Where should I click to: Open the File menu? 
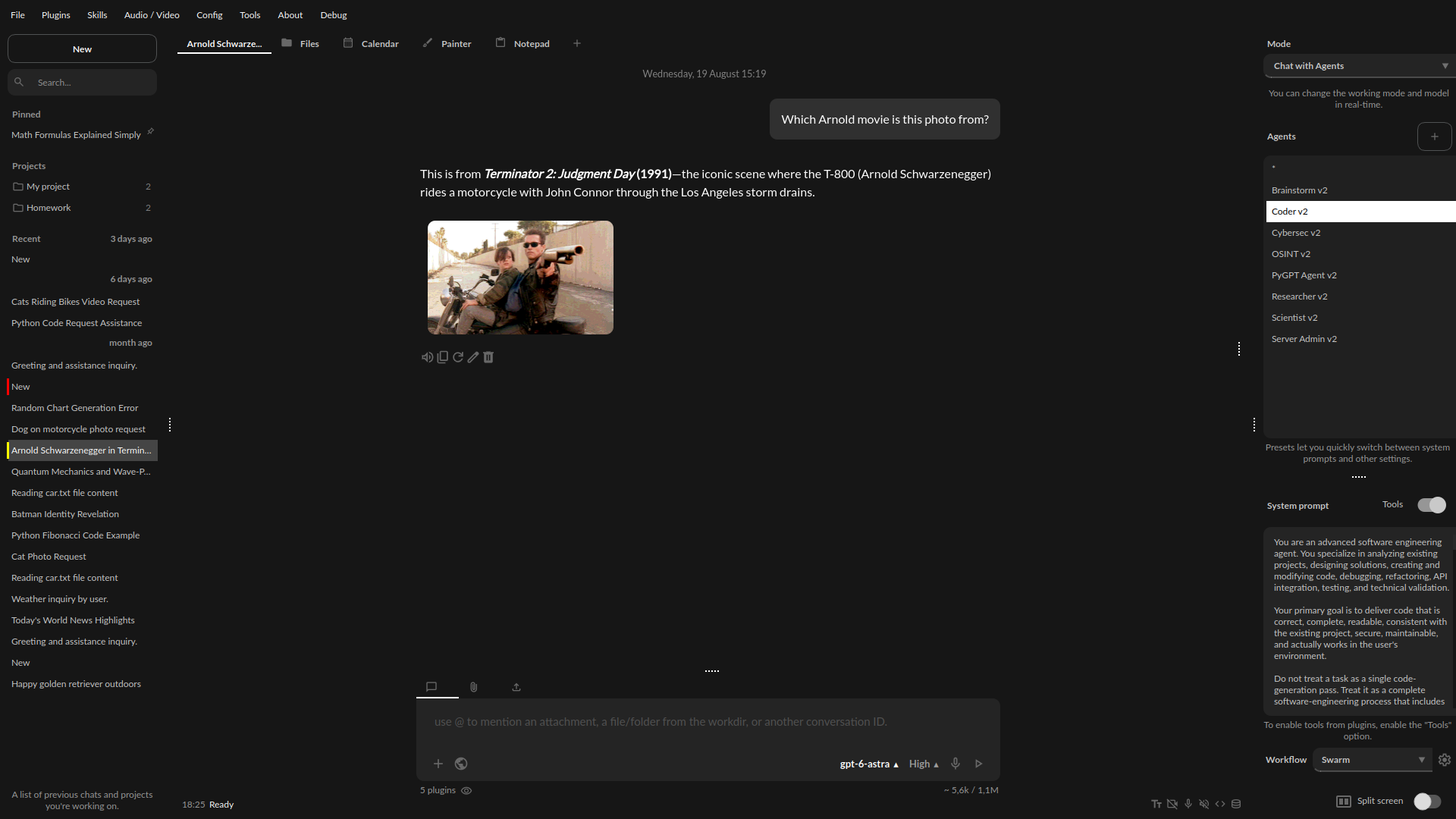click(17, 15)
